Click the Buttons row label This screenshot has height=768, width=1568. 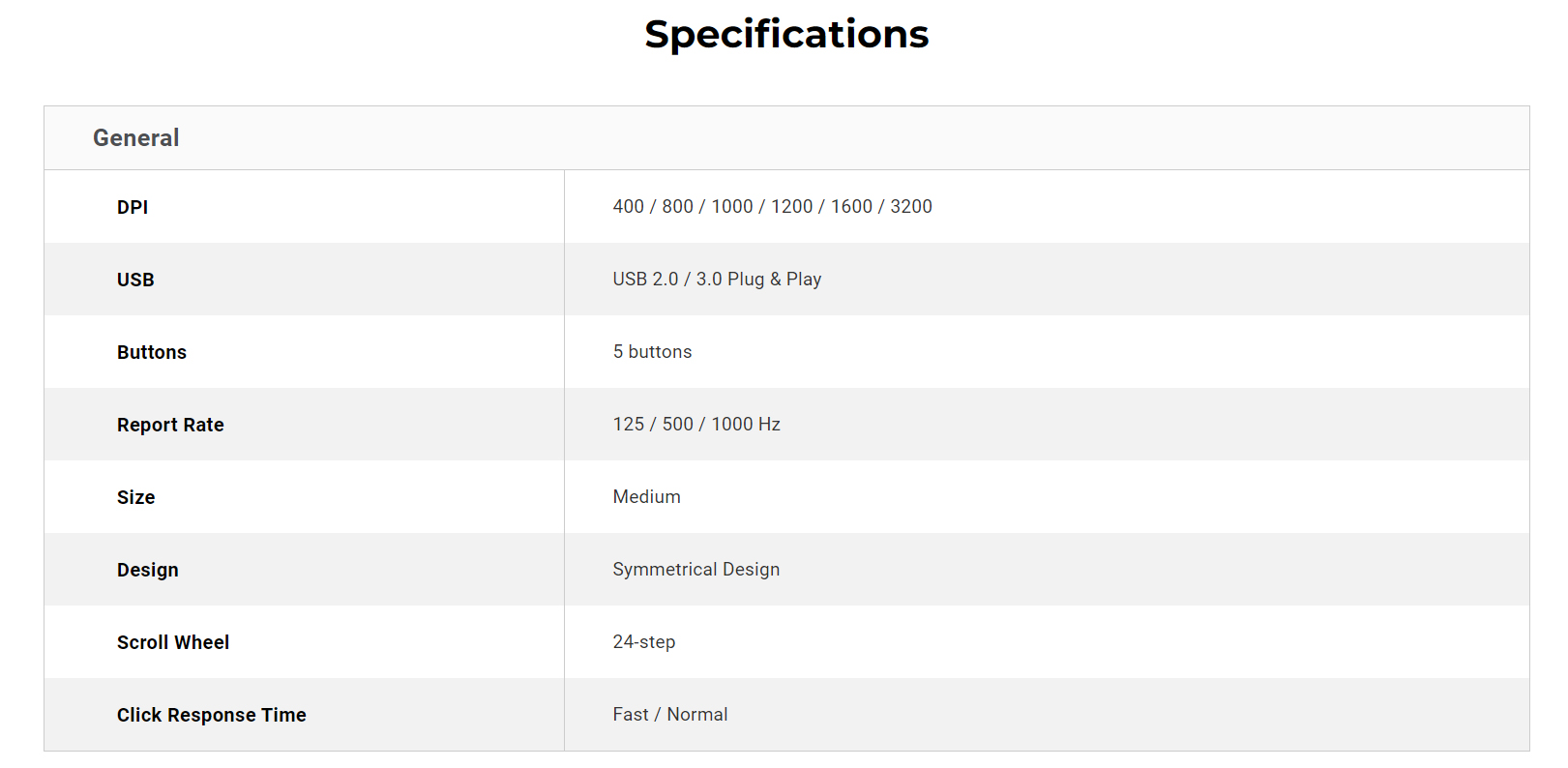(152, 352)
